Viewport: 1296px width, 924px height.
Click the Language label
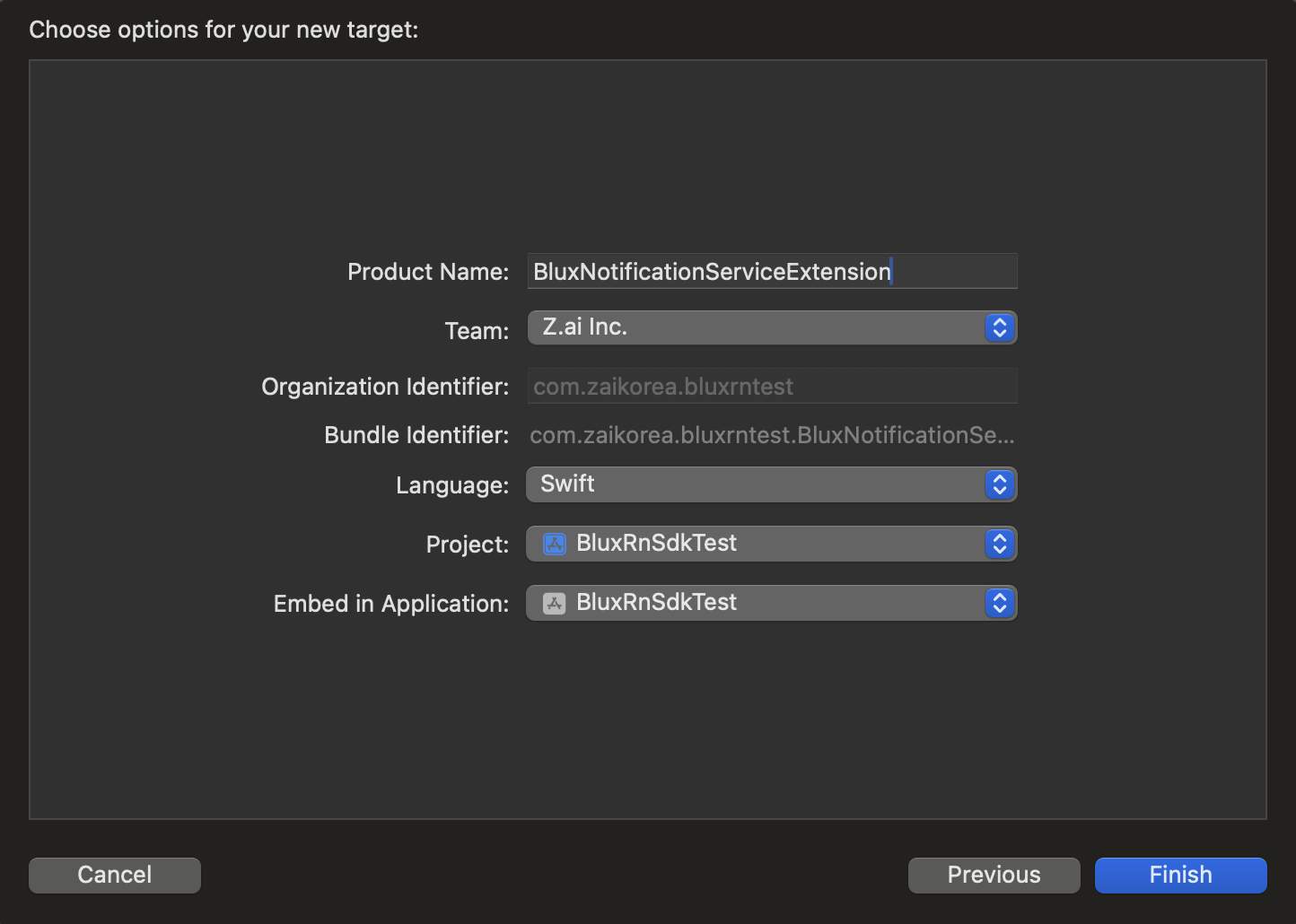[452, 485]
